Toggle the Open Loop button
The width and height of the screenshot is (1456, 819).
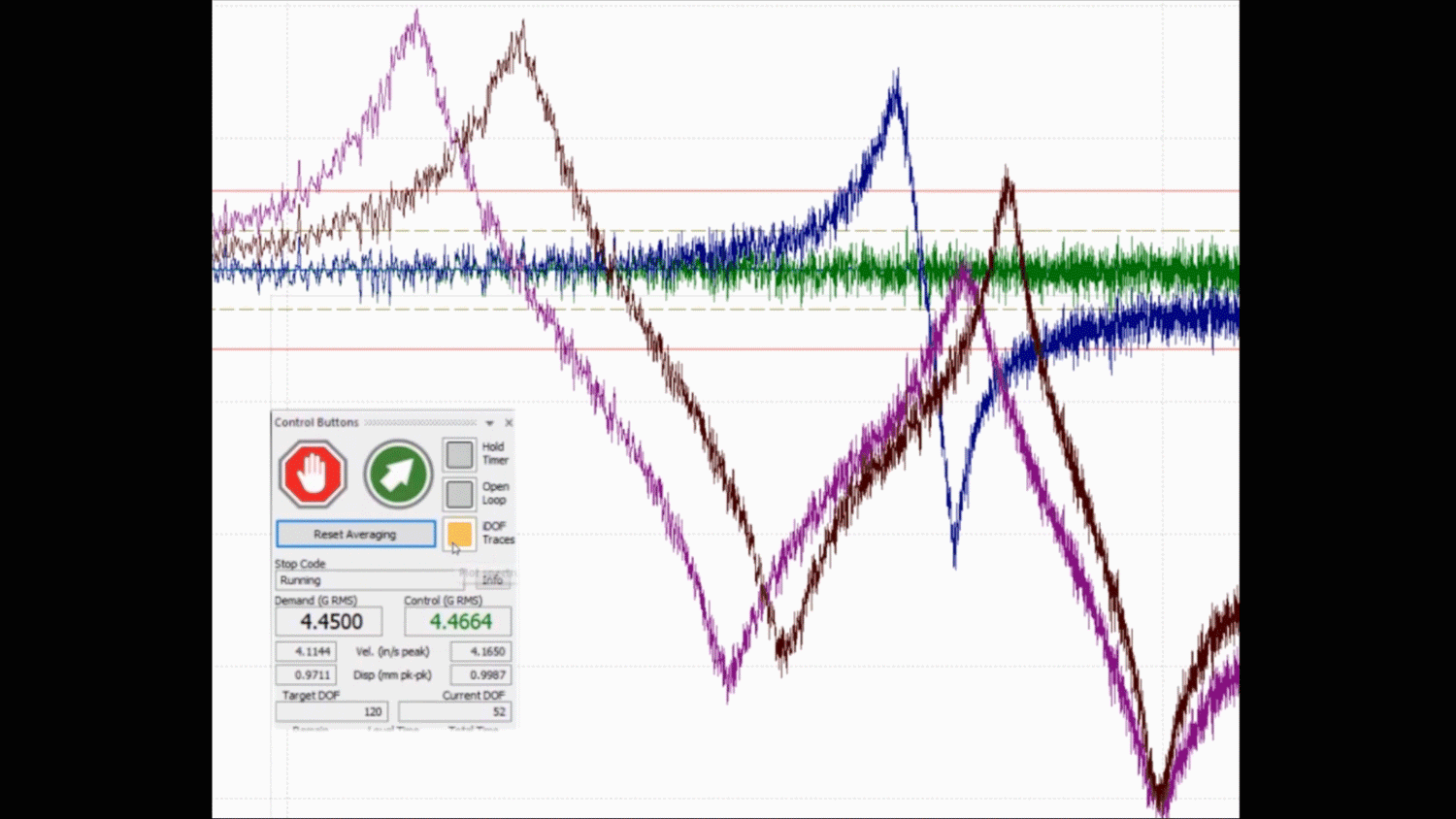tap(459, 494)
